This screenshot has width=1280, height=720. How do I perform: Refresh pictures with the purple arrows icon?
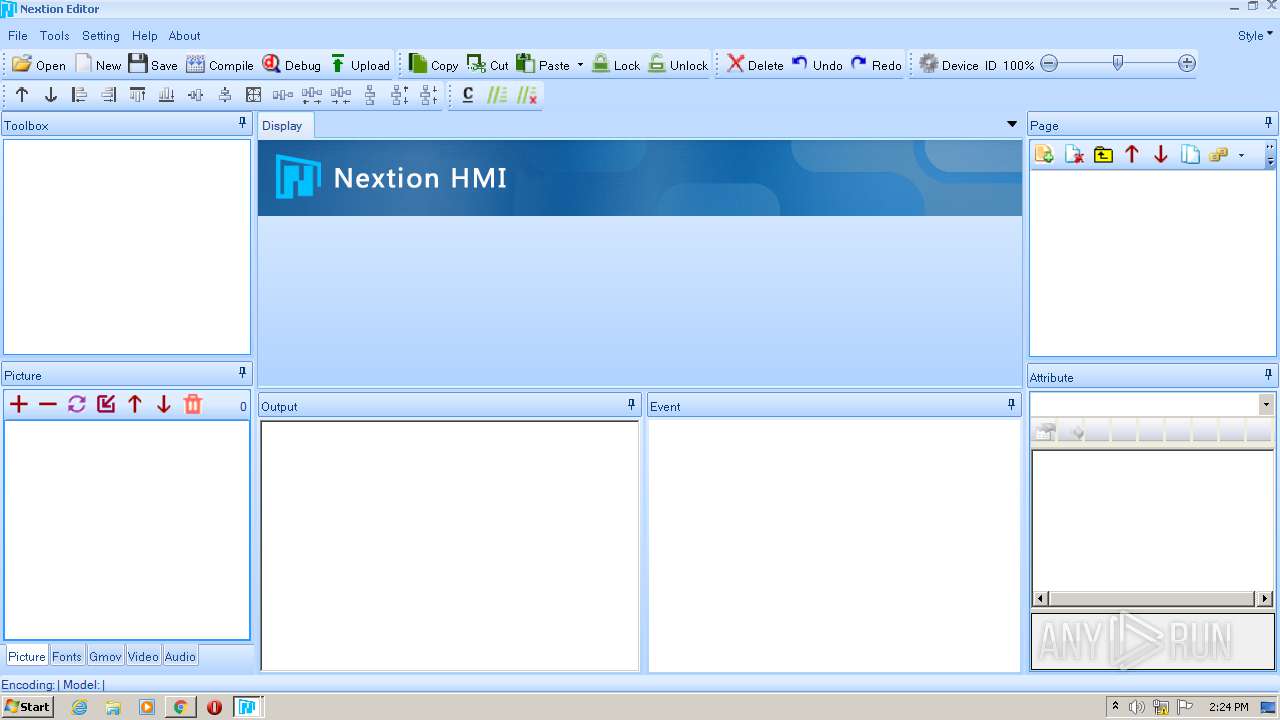[77, 404]
